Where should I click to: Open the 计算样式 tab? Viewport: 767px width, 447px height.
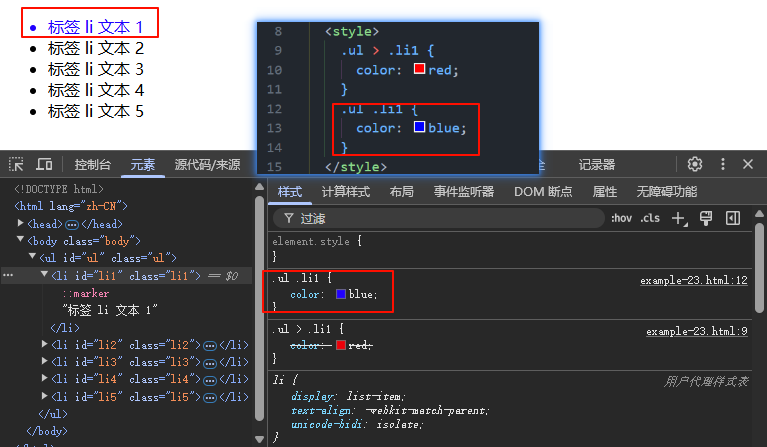[x=346, y=192]
